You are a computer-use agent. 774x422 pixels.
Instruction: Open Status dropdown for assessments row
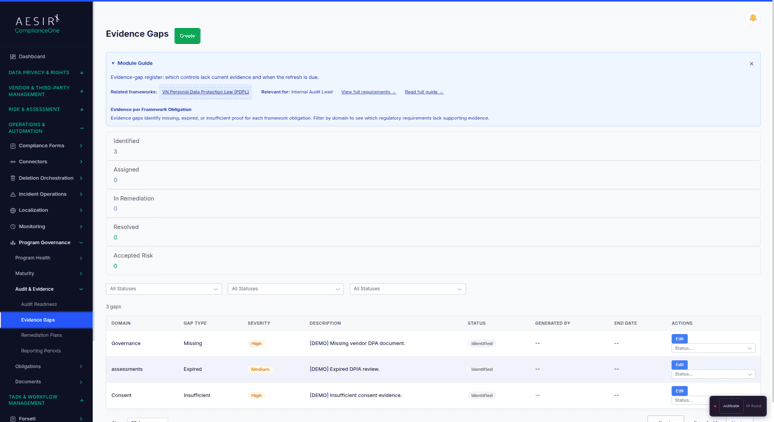[713, 374]
